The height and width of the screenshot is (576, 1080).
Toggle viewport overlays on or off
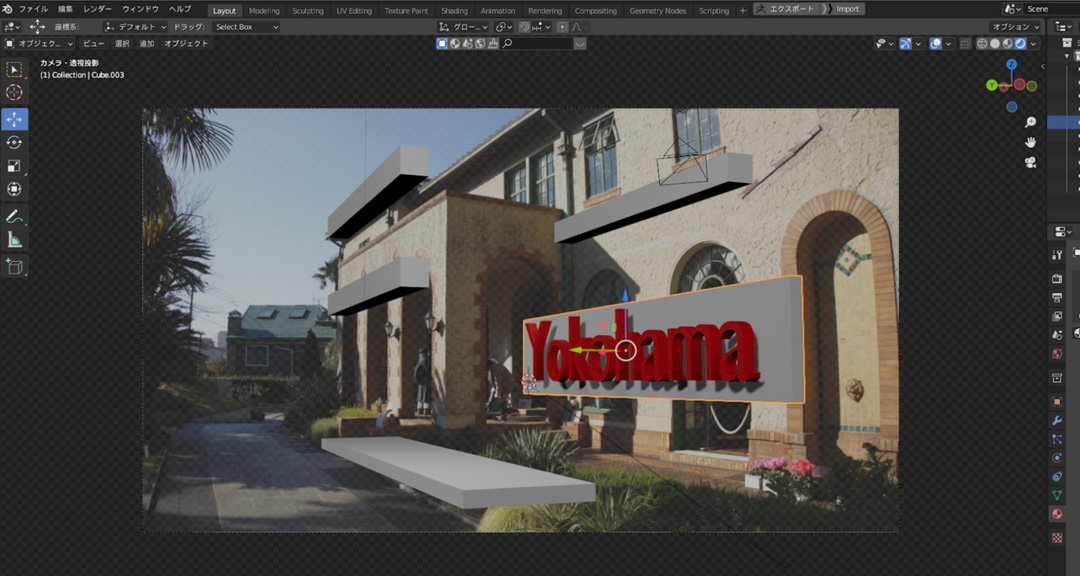click(x=936, y=44)
